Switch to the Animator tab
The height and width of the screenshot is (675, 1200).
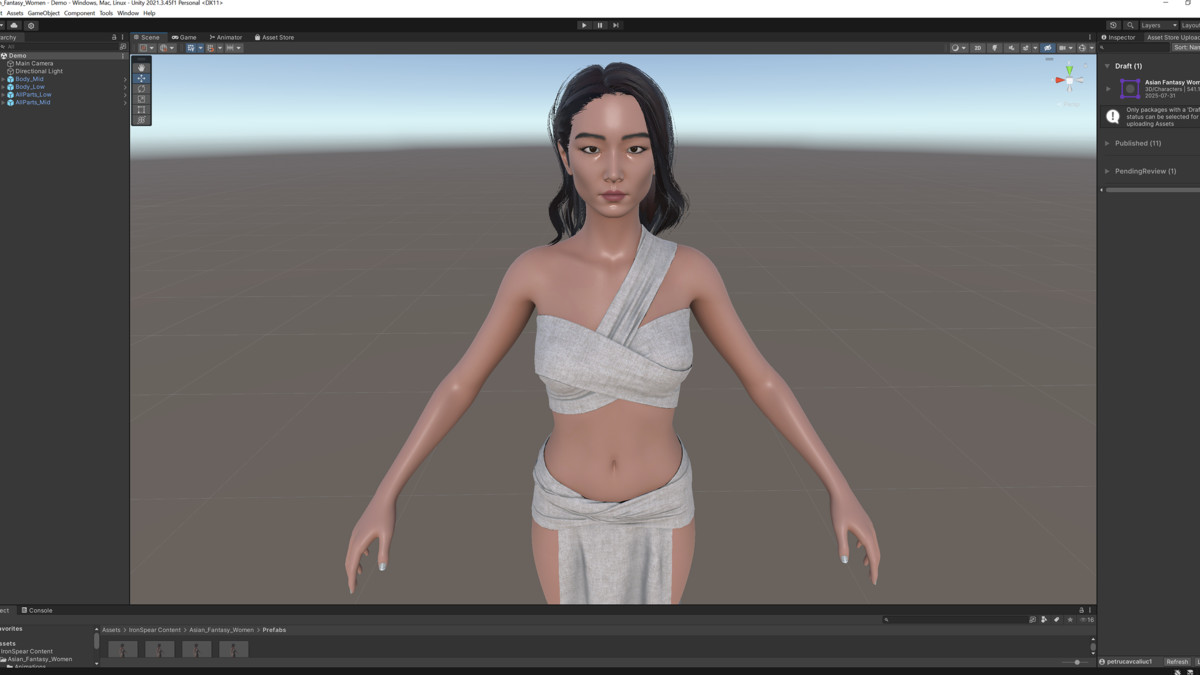[226, 37]
